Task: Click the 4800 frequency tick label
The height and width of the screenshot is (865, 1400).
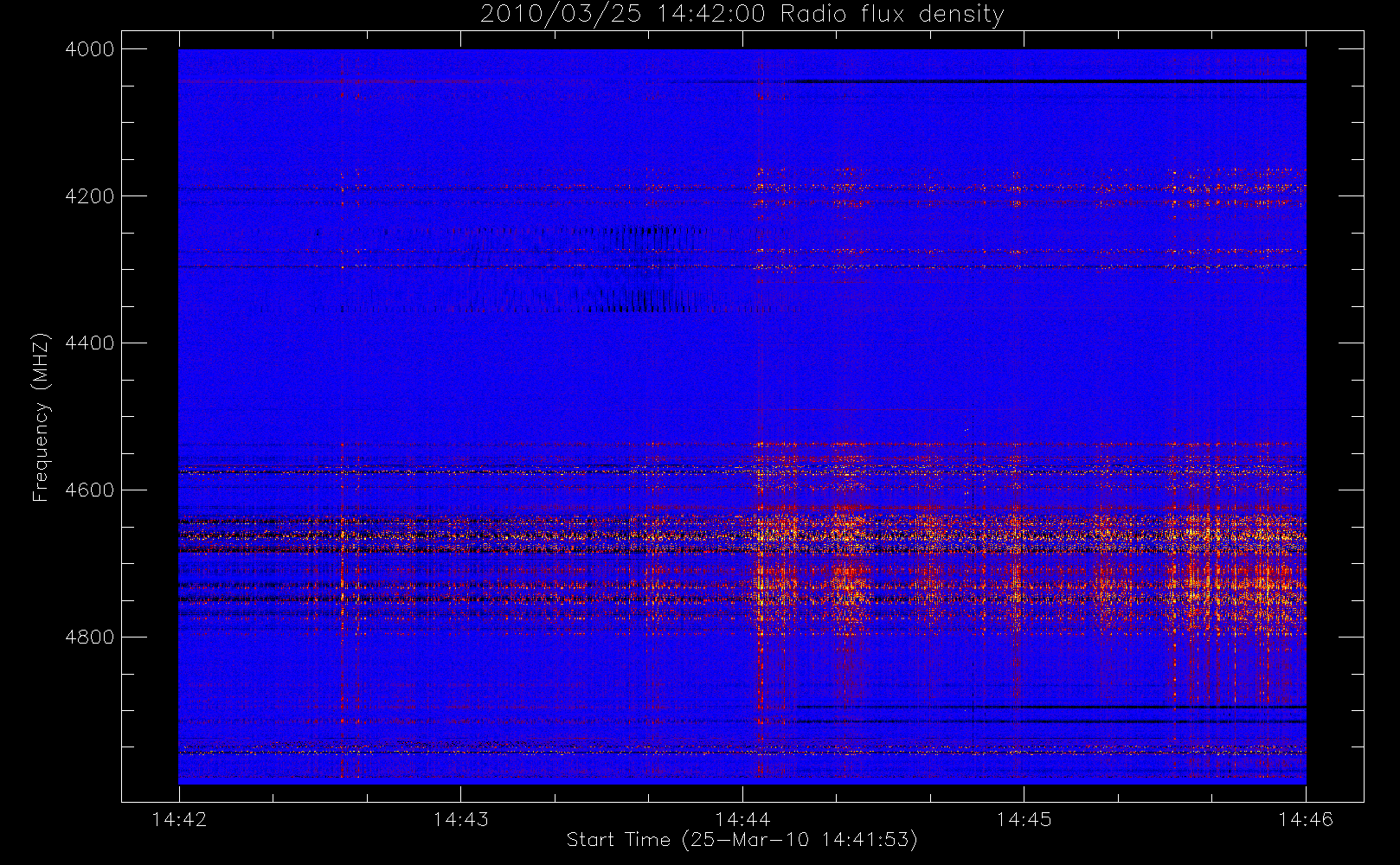Action: pos(90,638)
